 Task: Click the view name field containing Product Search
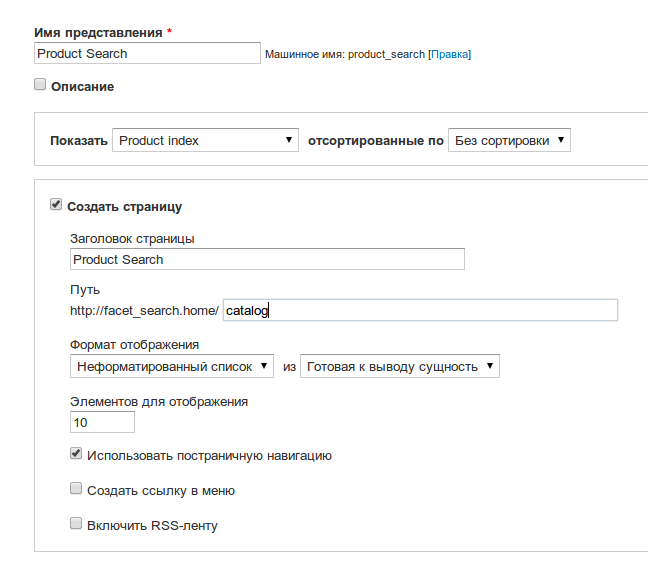pyautogui.click(x=147, y=53)
